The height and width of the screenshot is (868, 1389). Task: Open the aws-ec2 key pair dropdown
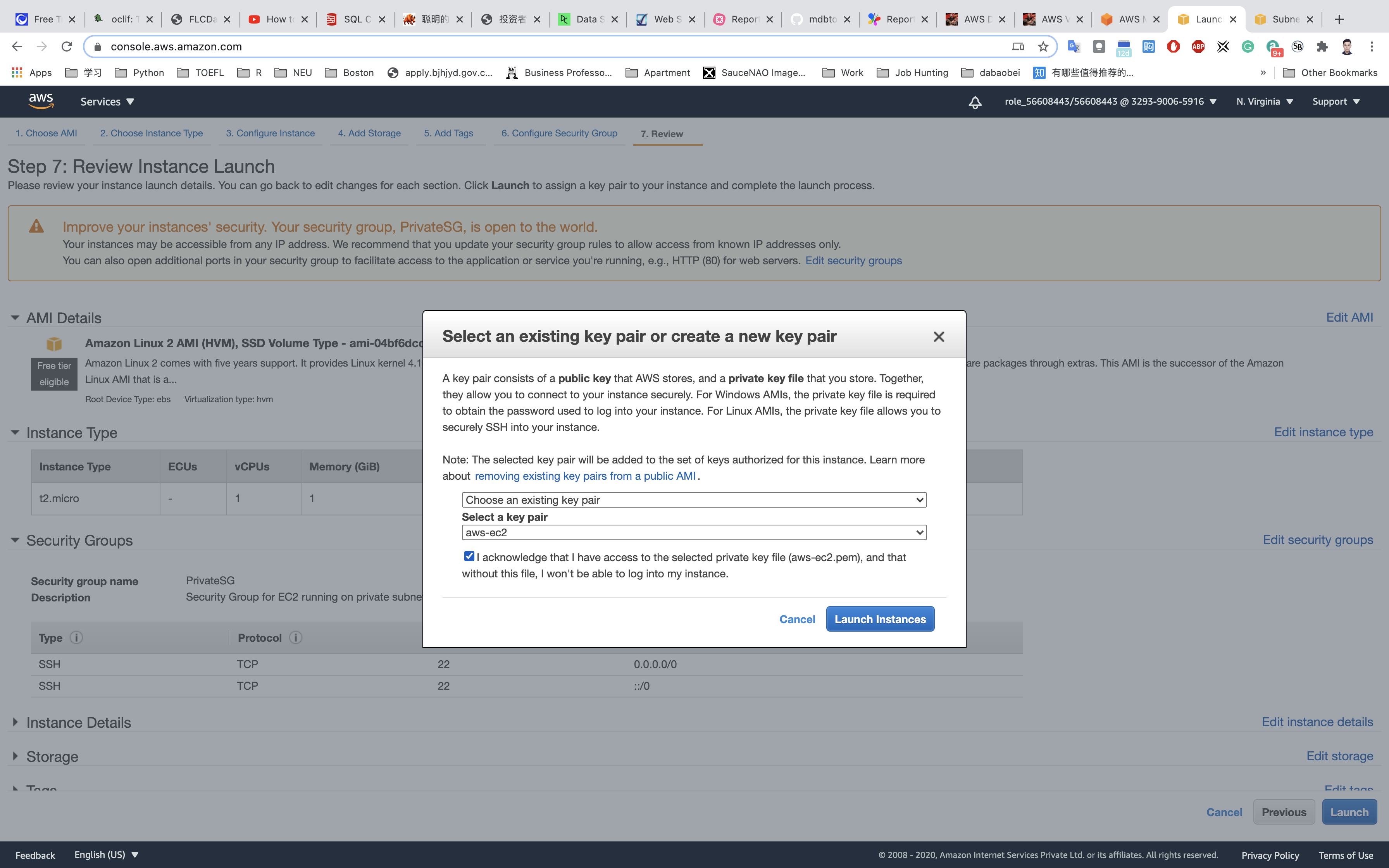(694, 533)
